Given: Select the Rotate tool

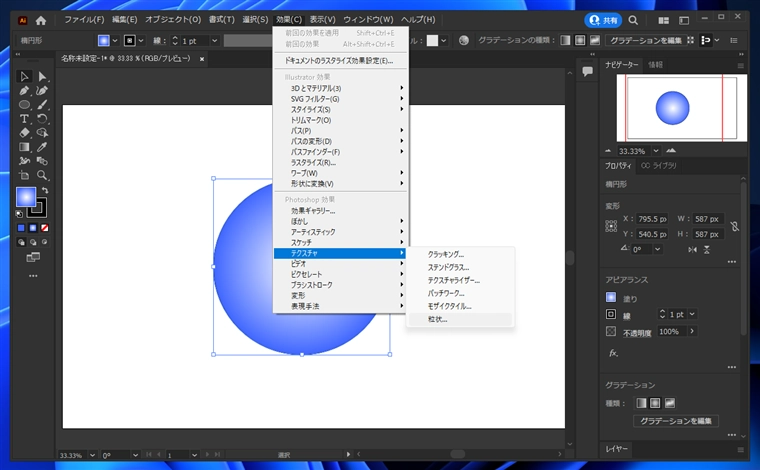Looking at the screenshot, I should coord(42,119).
